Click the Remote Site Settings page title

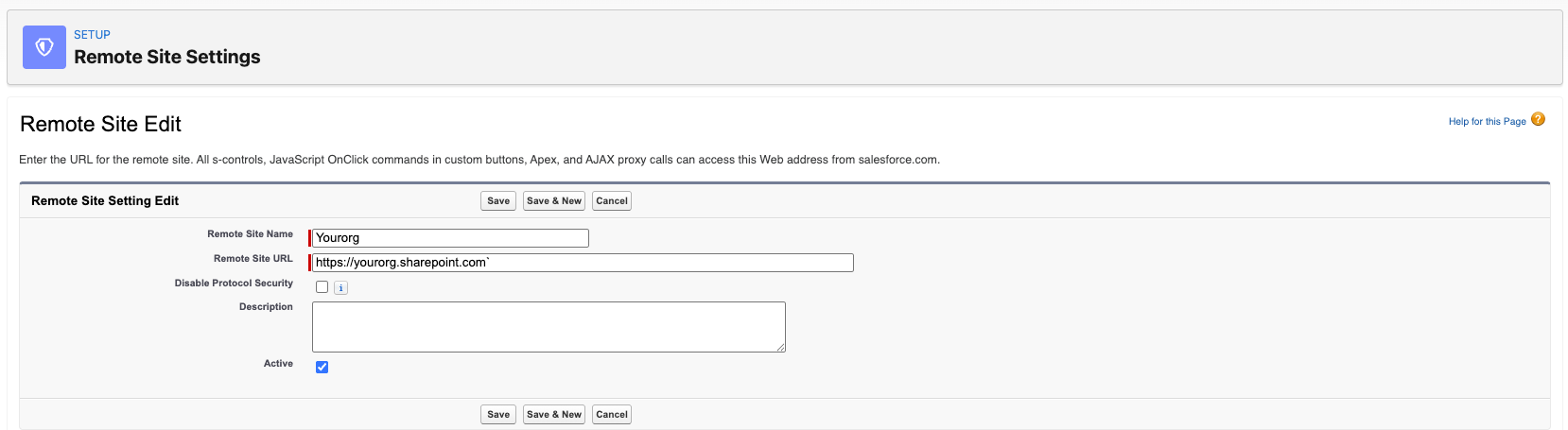point(167,57)
